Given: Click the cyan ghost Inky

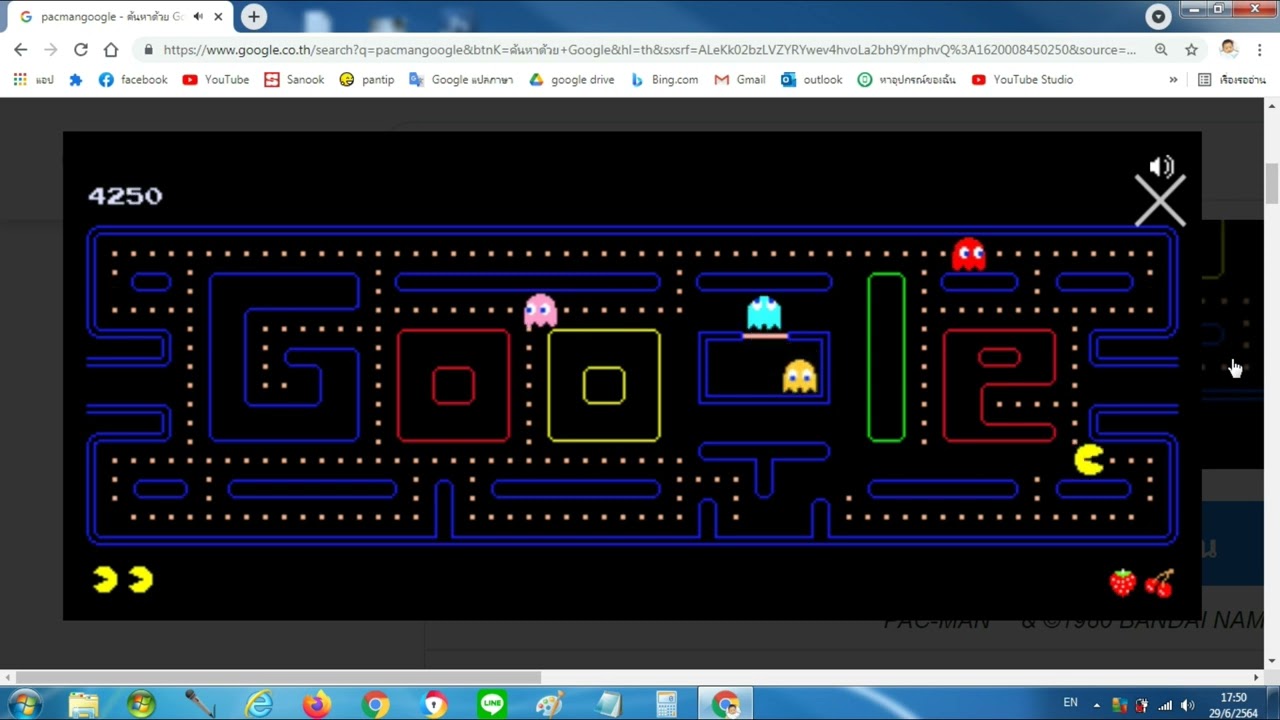Looking at the screenshot, I should click(764, 314).
